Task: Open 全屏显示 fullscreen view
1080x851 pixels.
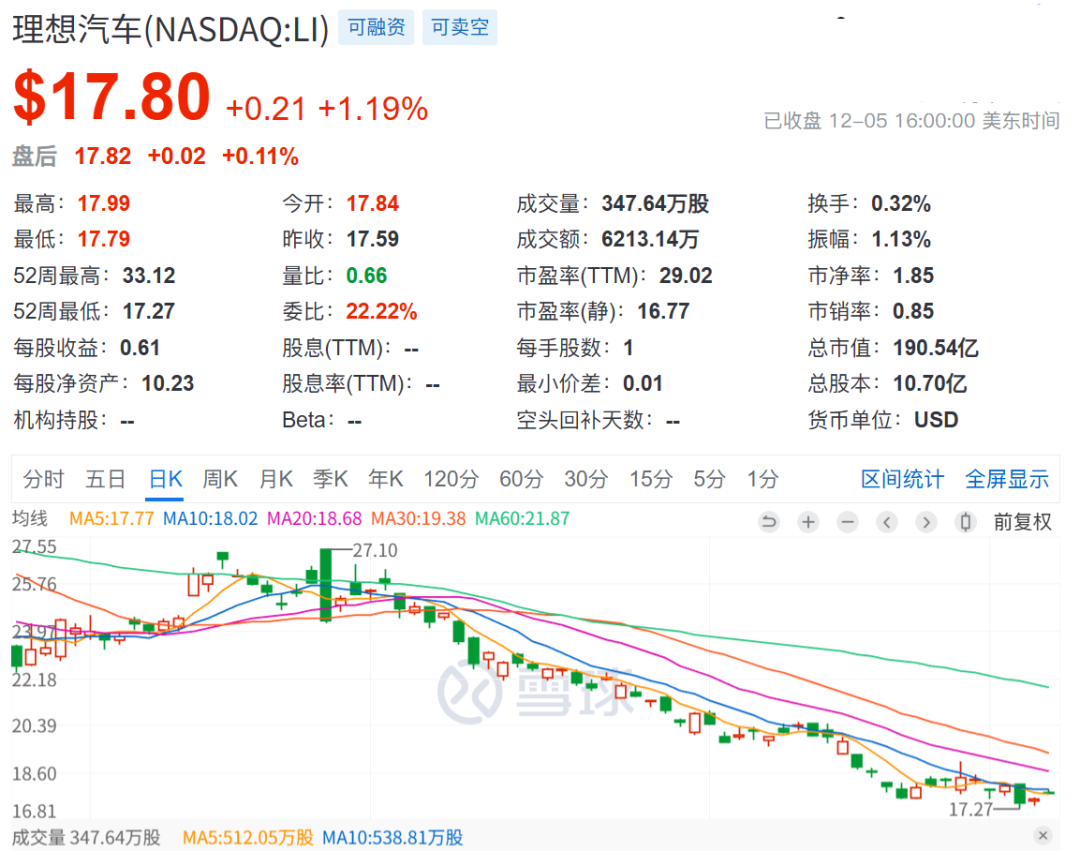Action: coord(1007,479)
